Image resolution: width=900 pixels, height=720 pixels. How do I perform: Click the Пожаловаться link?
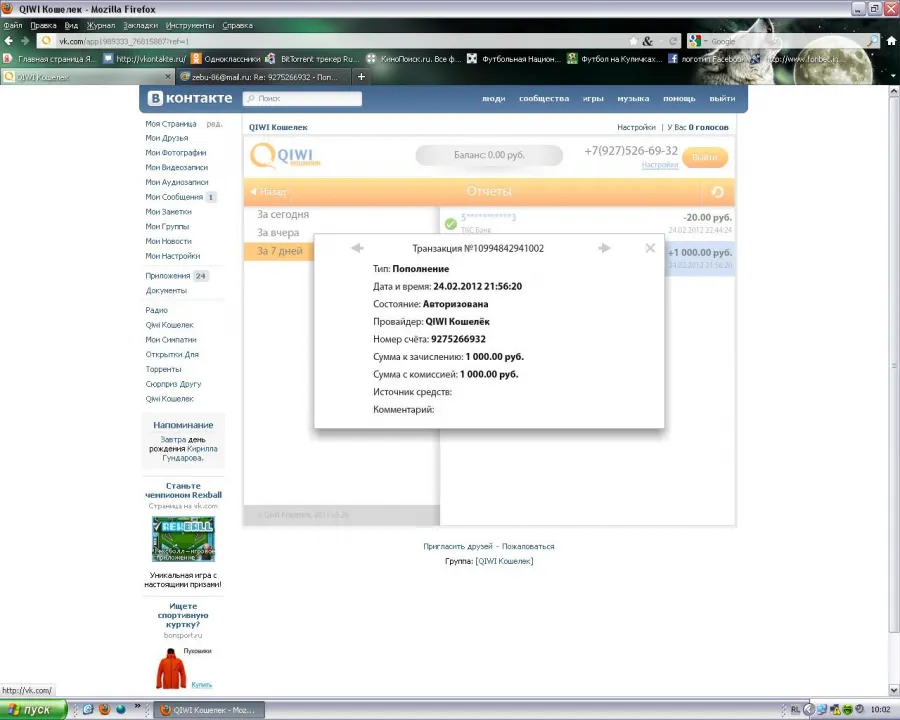pyautogui.click(x=528, y=546)
